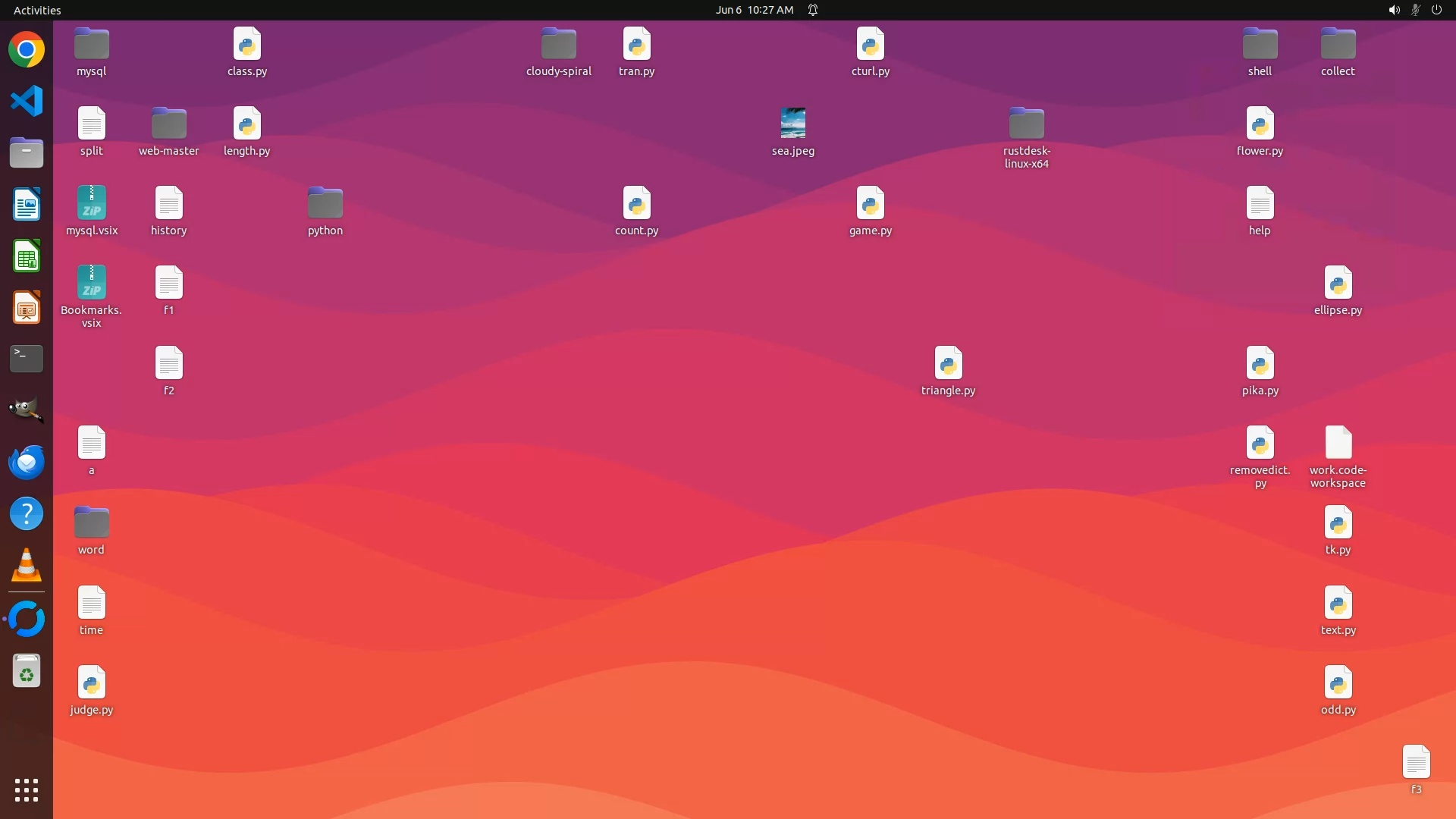The height and width of the screenshot is (819, 1456).
Task: Open the clock and calendar menu
Action: coord(754,10)
